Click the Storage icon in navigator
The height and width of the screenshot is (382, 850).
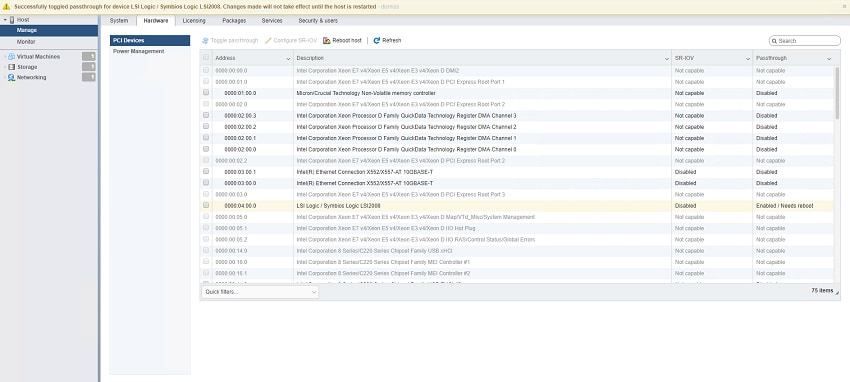pyautogui.click(x=11, y=67)
